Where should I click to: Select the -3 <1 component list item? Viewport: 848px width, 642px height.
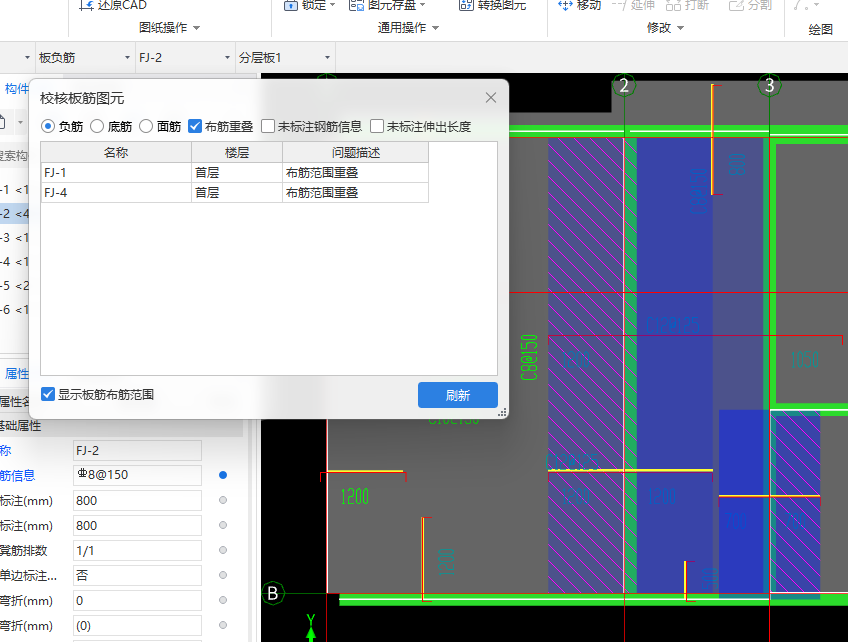(x=14, y=237)
